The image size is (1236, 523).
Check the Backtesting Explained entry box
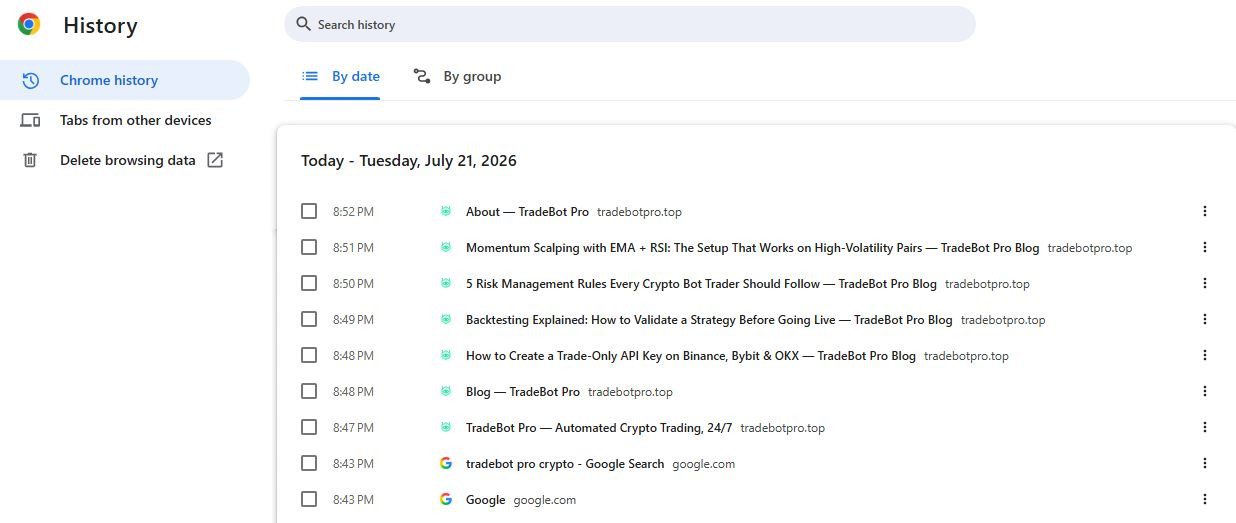pos(309,319)
